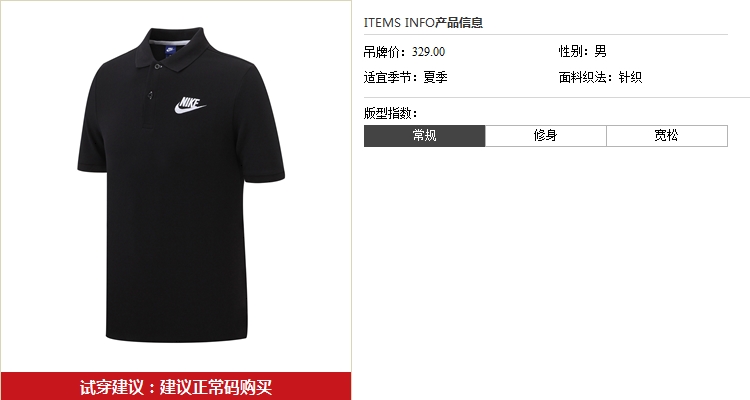Click the 适宜季节: 夏季 field
Screen dimensions: 750x400
pyautogui.click(x=406, y=77)
